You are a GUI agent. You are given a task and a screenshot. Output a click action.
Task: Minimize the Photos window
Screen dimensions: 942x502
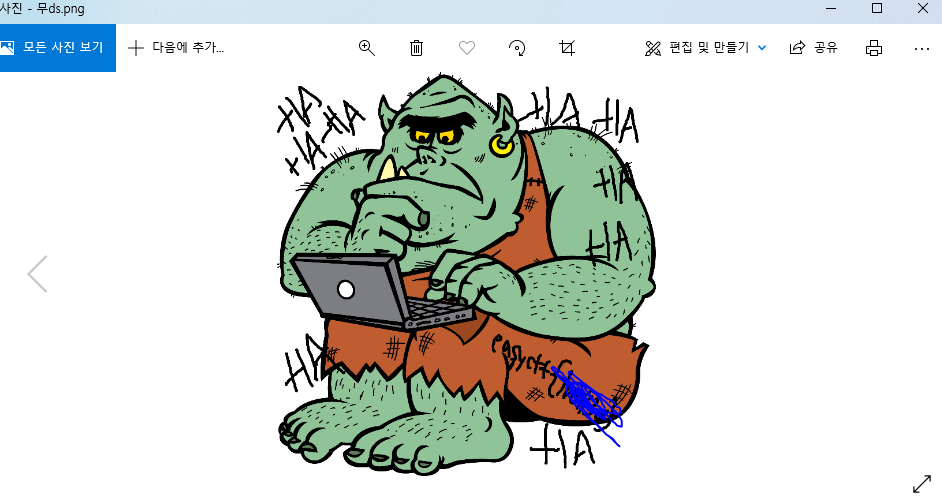click(831, 8)
